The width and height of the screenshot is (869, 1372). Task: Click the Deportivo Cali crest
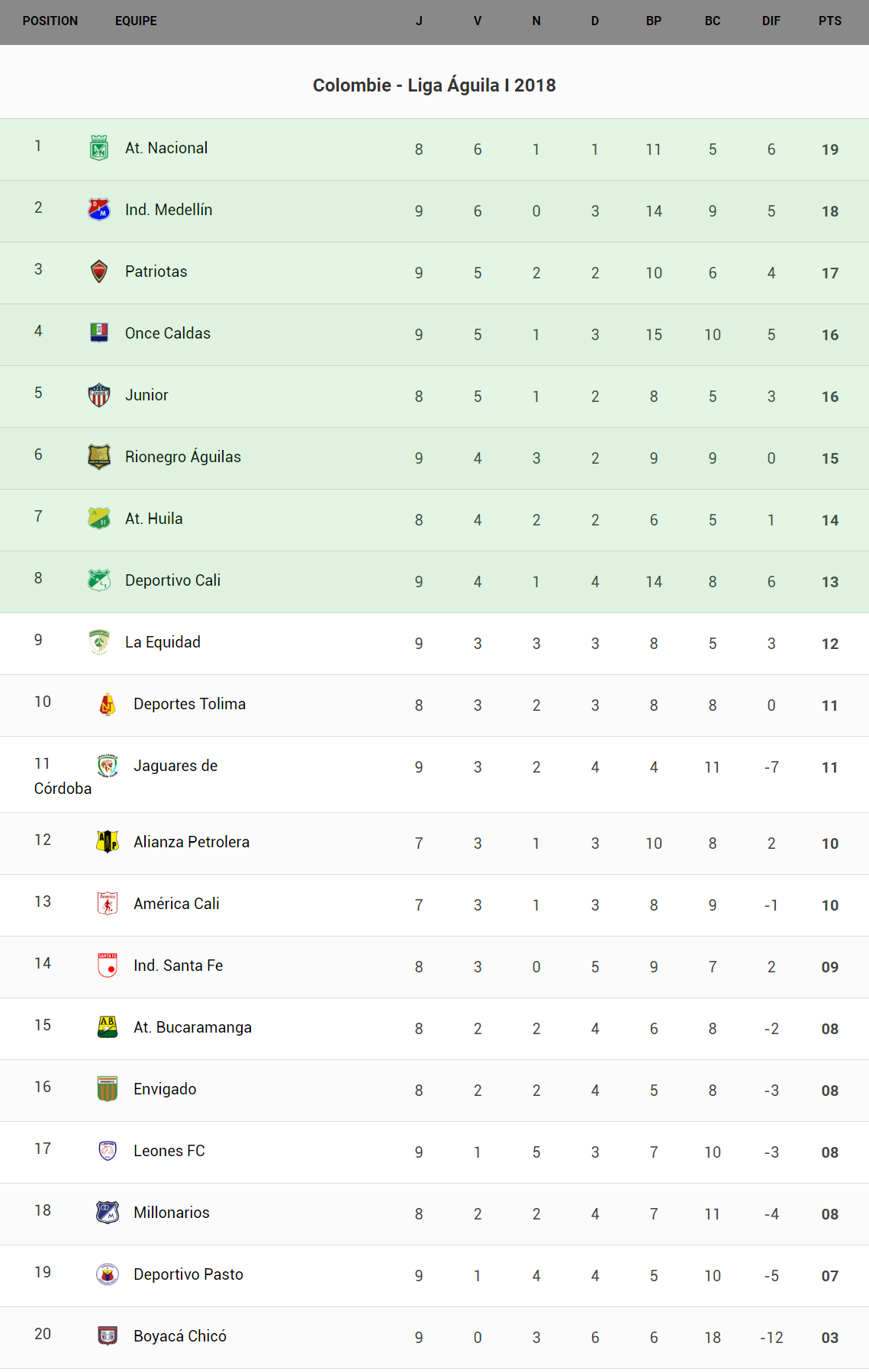tap(99, 580)
